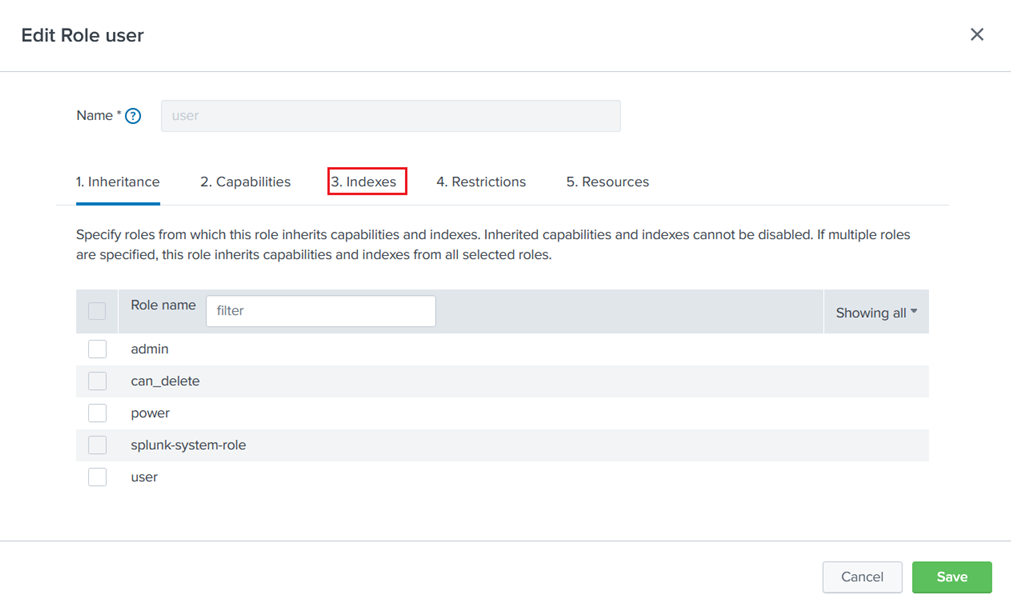Viewport: 1021px width, 602px height.
Task: Click the Save button
Action: (x=951, y=577)
